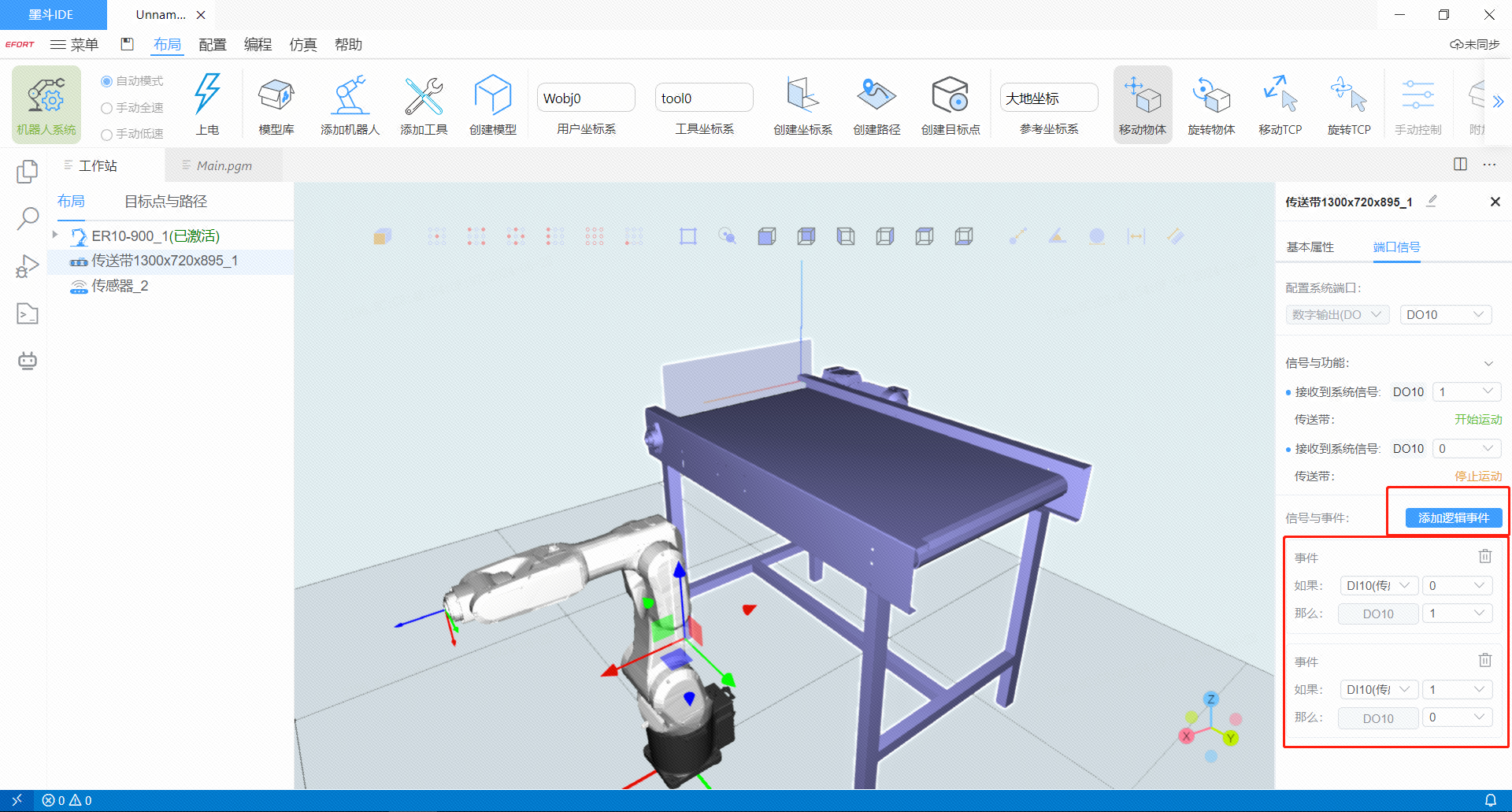Switch to the 仿真 menu tab
1512x812 pixels.
point(303,44)
